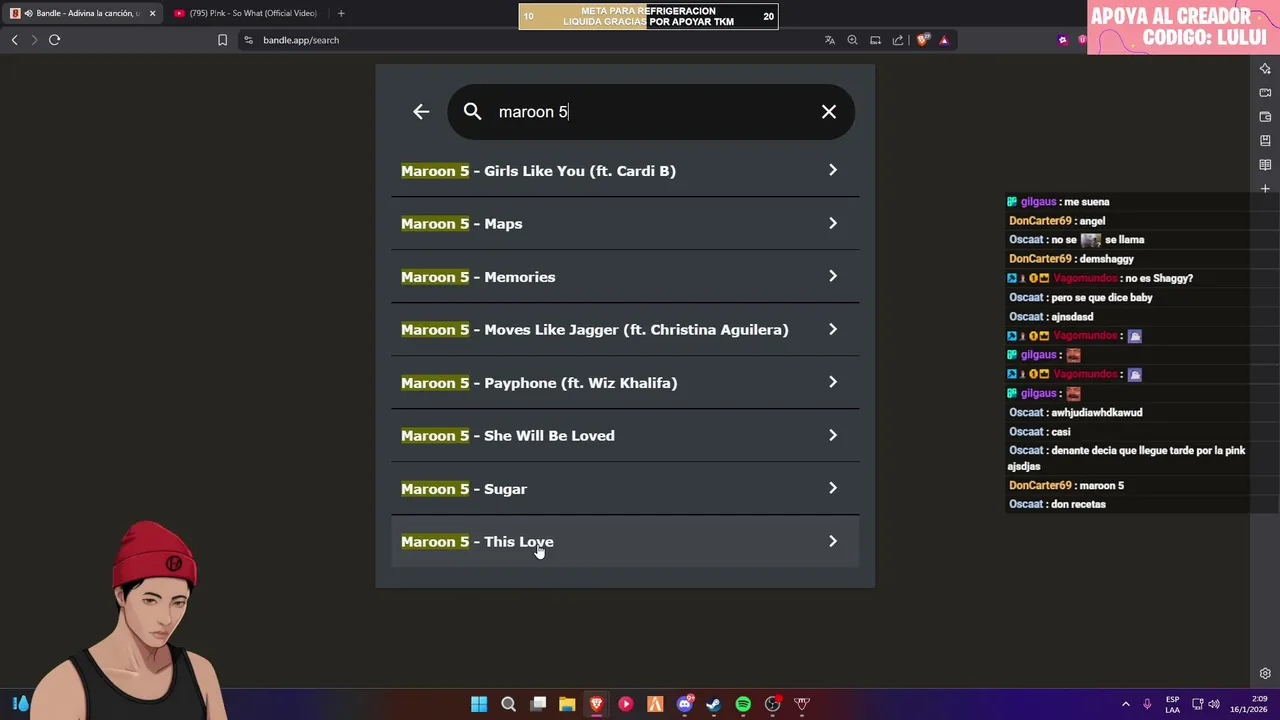Open the page translate icon
Viewport: 1280px width, 720px height.
830,40
